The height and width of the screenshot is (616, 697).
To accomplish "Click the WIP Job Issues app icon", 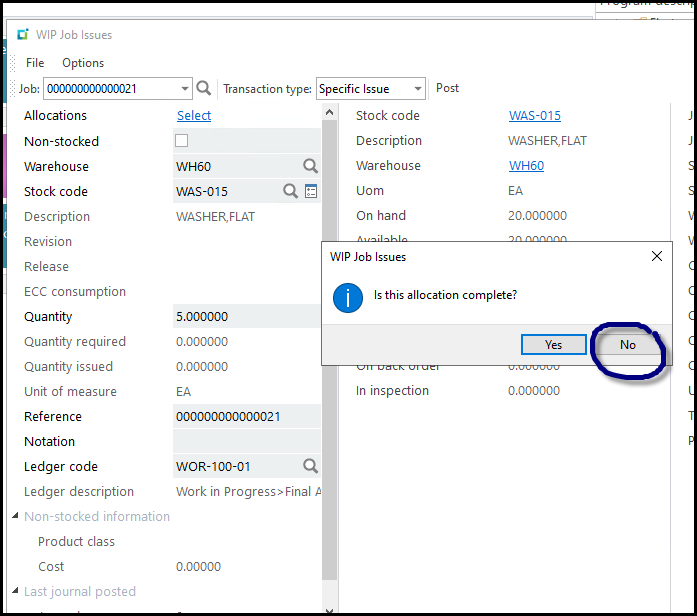I will (x=23, y=35).
